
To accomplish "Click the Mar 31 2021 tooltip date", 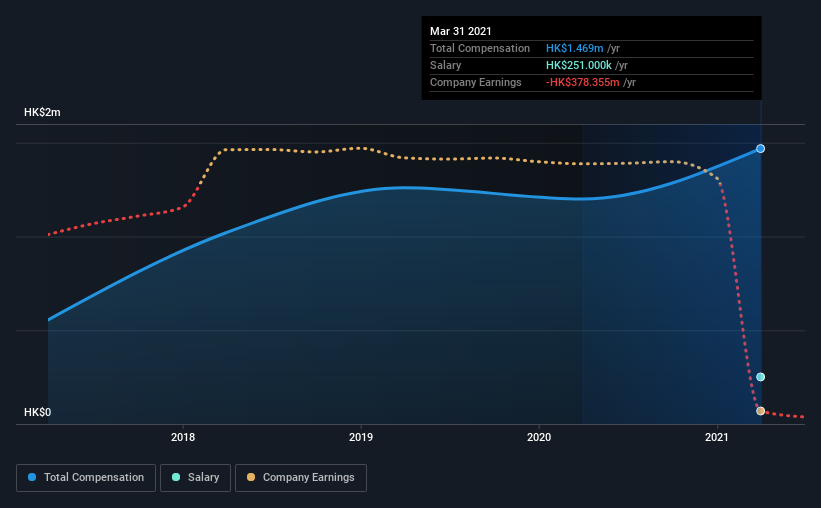I will [x=461, y=31].
